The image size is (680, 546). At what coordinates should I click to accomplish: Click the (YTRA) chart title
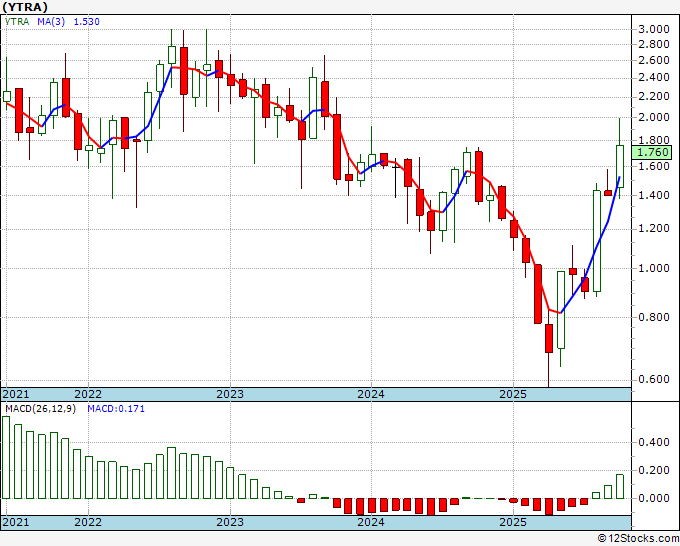pos(25,7)
